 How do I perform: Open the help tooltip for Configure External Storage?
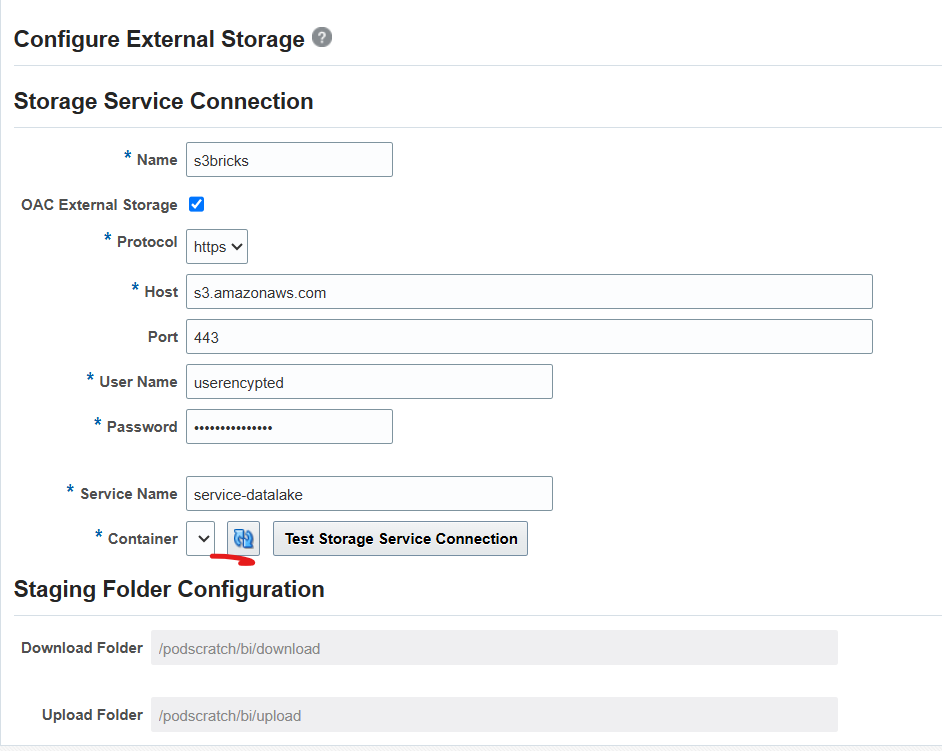[321, 38]
